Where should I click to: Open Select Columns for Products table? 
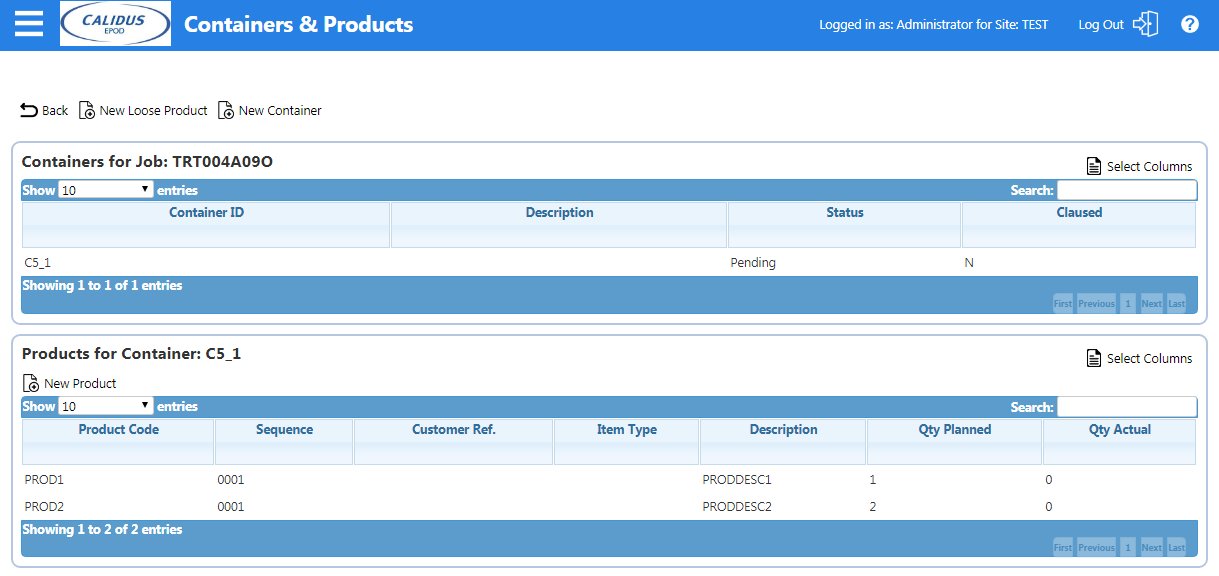click(x=1139, y=358)
